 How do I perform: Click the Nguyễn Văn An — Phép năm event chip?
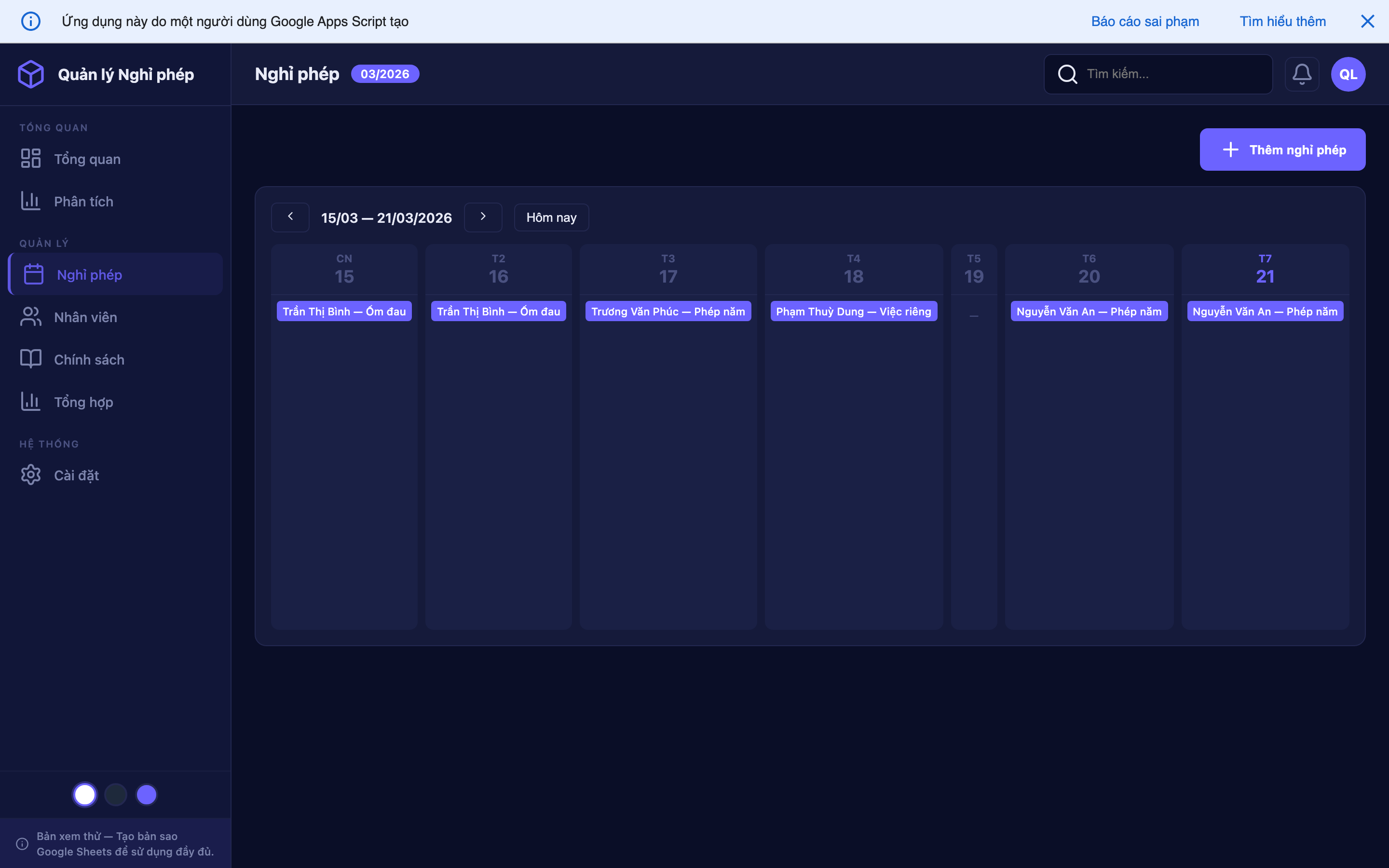click(x=1088, y=311)
